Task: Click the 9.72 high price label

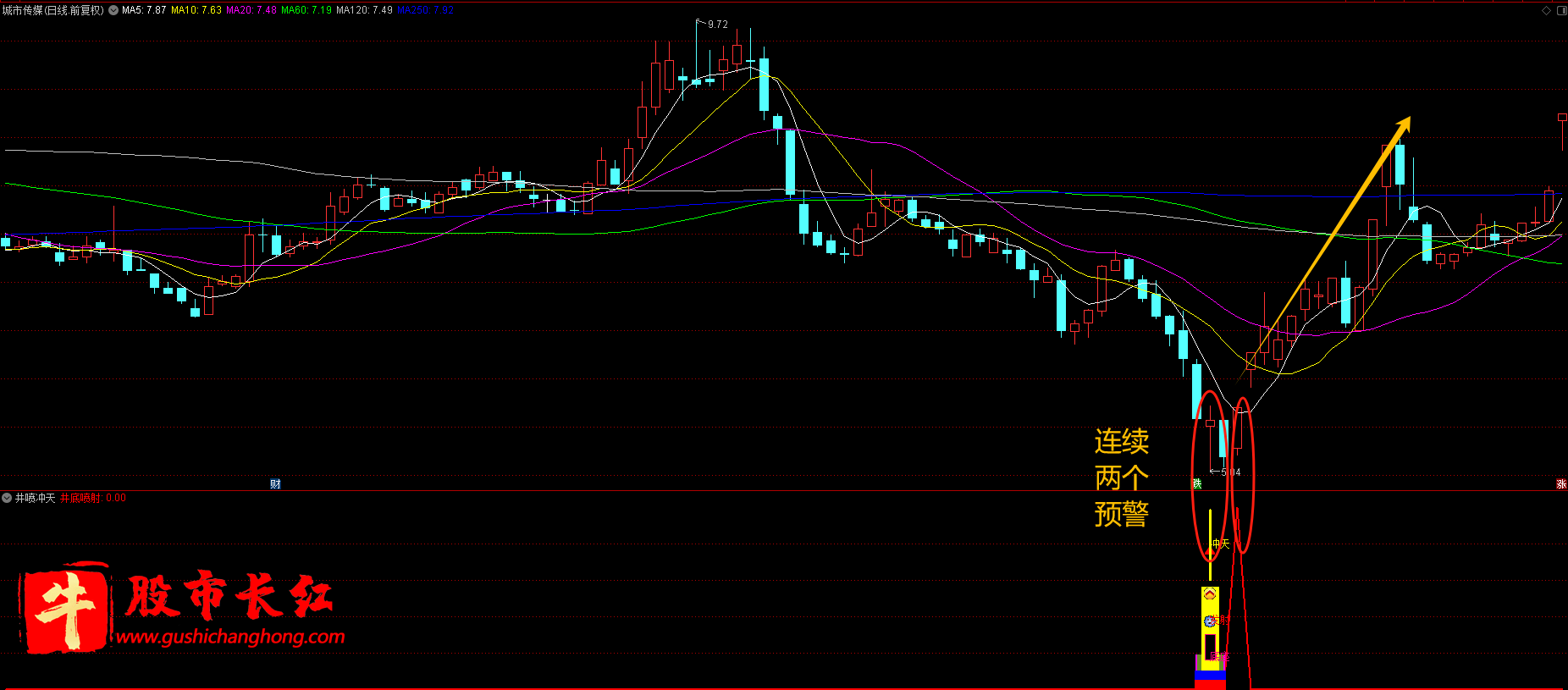Action: pyautogui.click(x=718, y=25)
